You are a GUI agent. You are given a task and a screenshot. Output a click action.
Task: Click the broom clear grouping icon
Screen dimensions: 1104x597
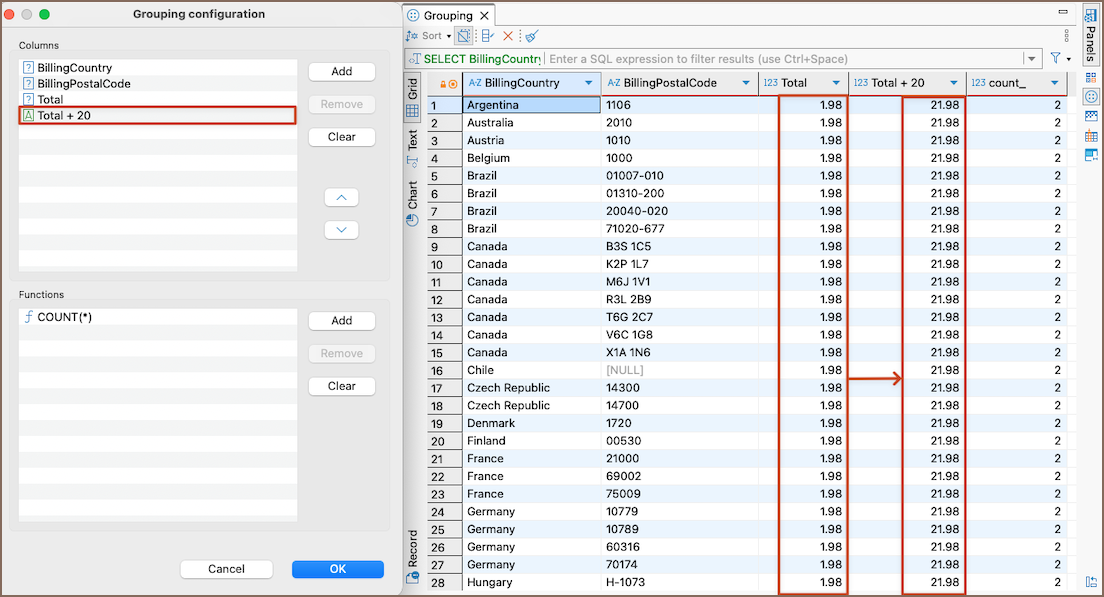click(530, 36)
